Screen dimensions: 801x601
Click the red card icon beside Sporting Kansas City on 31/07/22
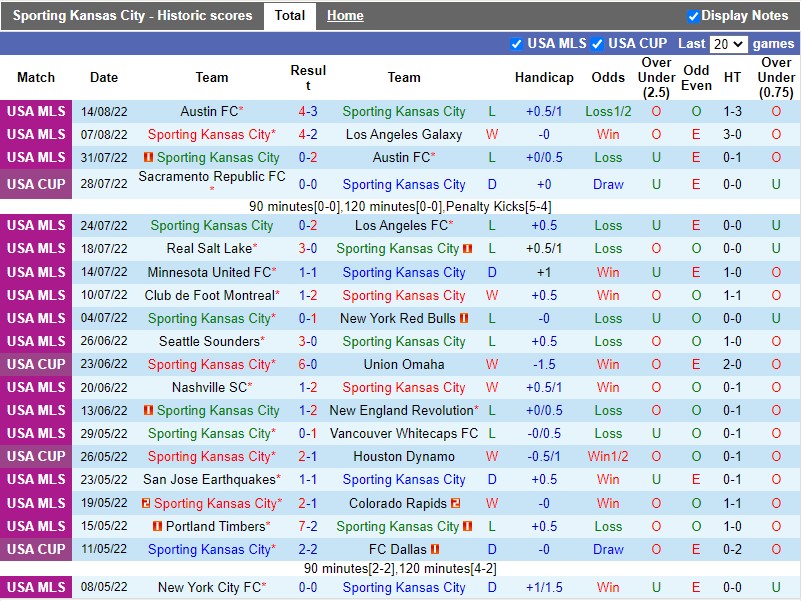click(x=148, y=157)
